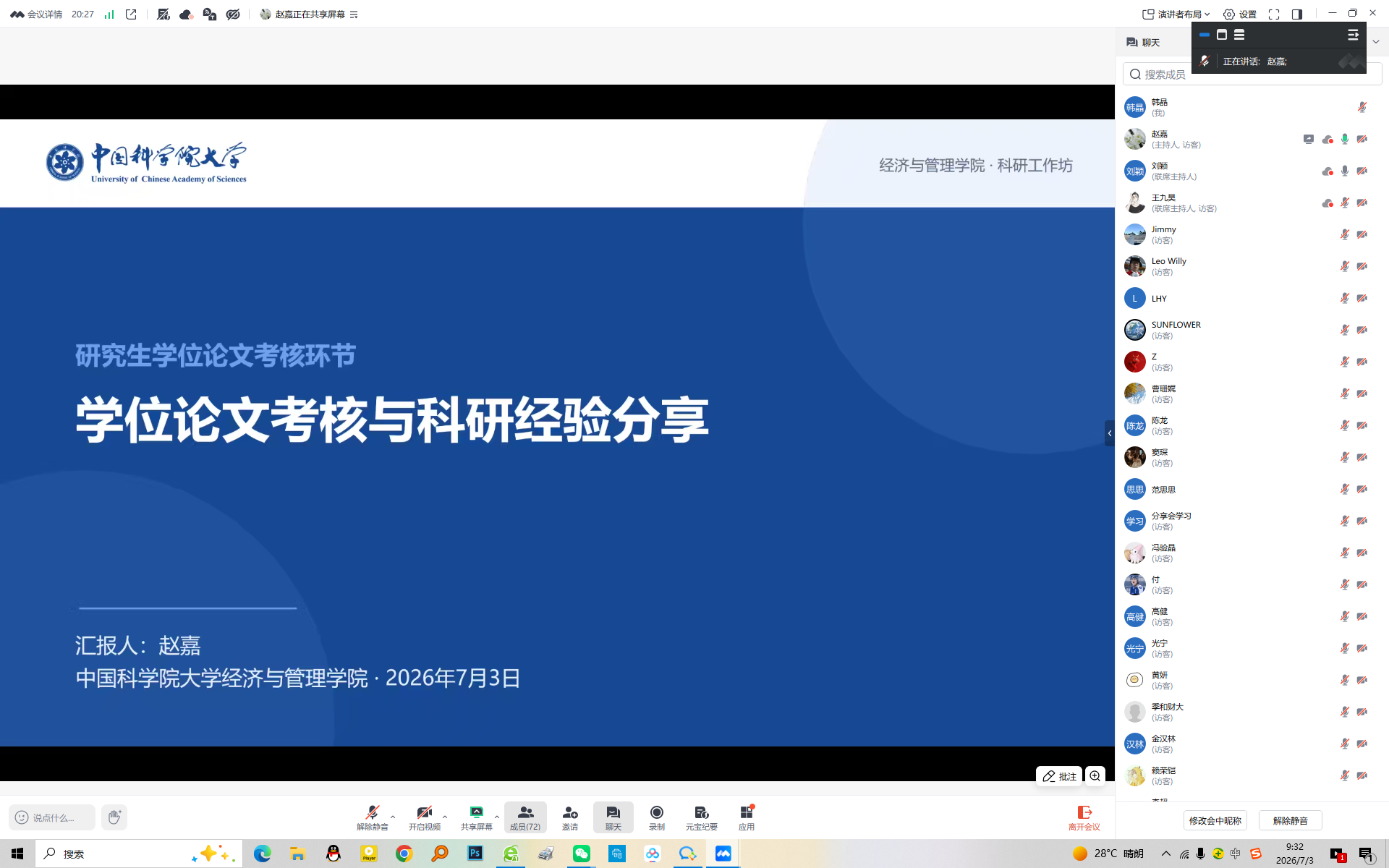Open Windows Start menu
Image resolution: width=1389 pixels, height=868 pixels.
[17, 854]
